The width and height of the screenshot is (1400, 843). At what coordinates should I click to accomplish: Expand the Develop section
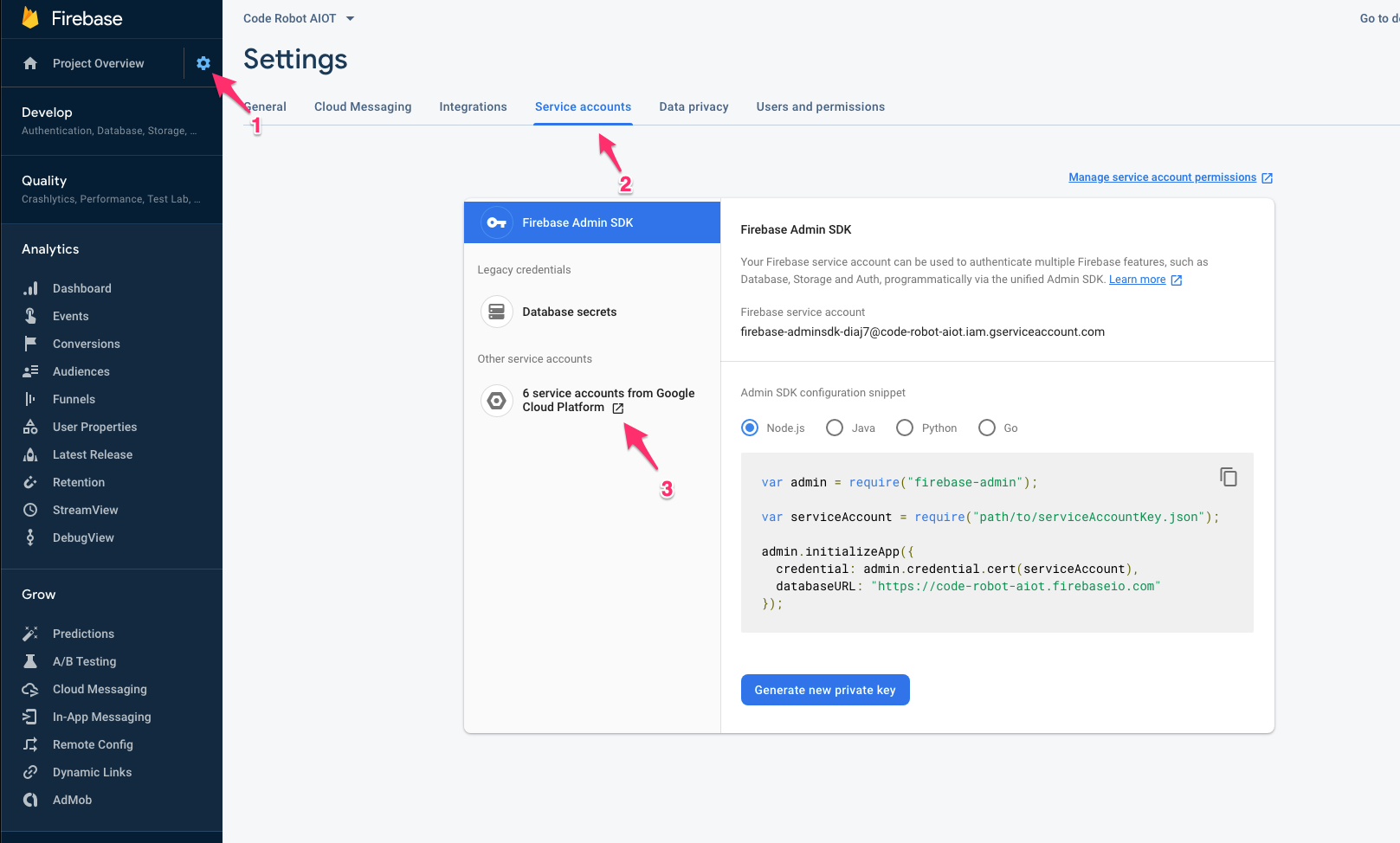pyautogui.click(x=111, y=121)
